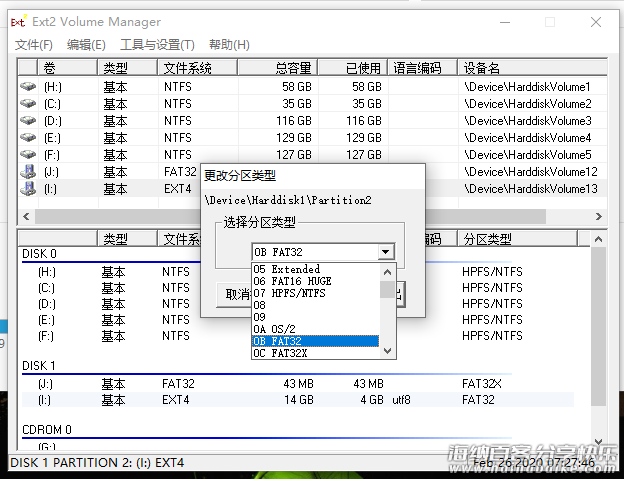The height and width of the screenshot is (479, 624).
Task: Click the lower disk panel scroll-up arrow
Action: pos(598,239)
